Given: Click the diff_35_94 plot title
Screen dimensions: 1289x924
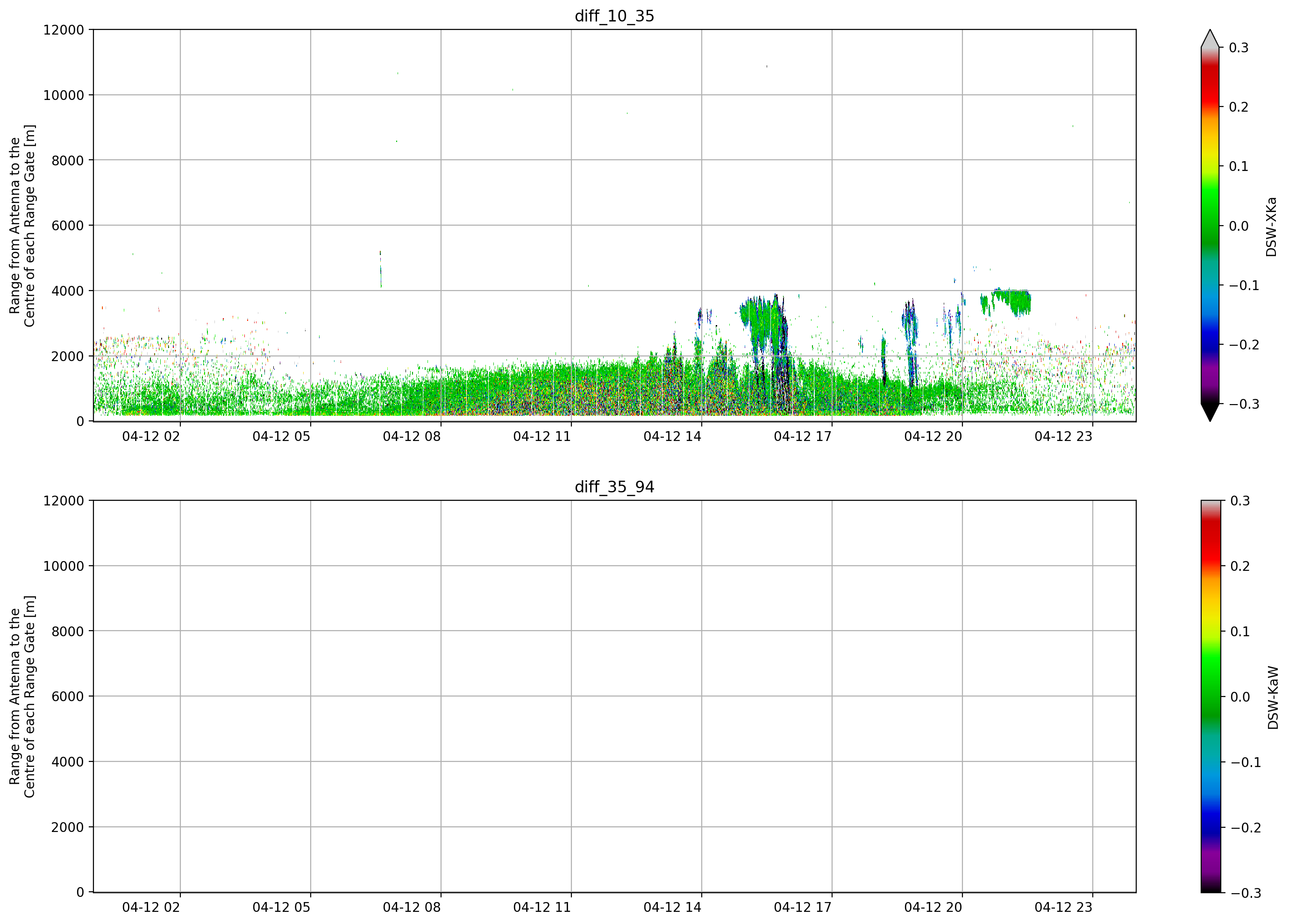Looking at the screenshot, I should (x=614, y=487).
